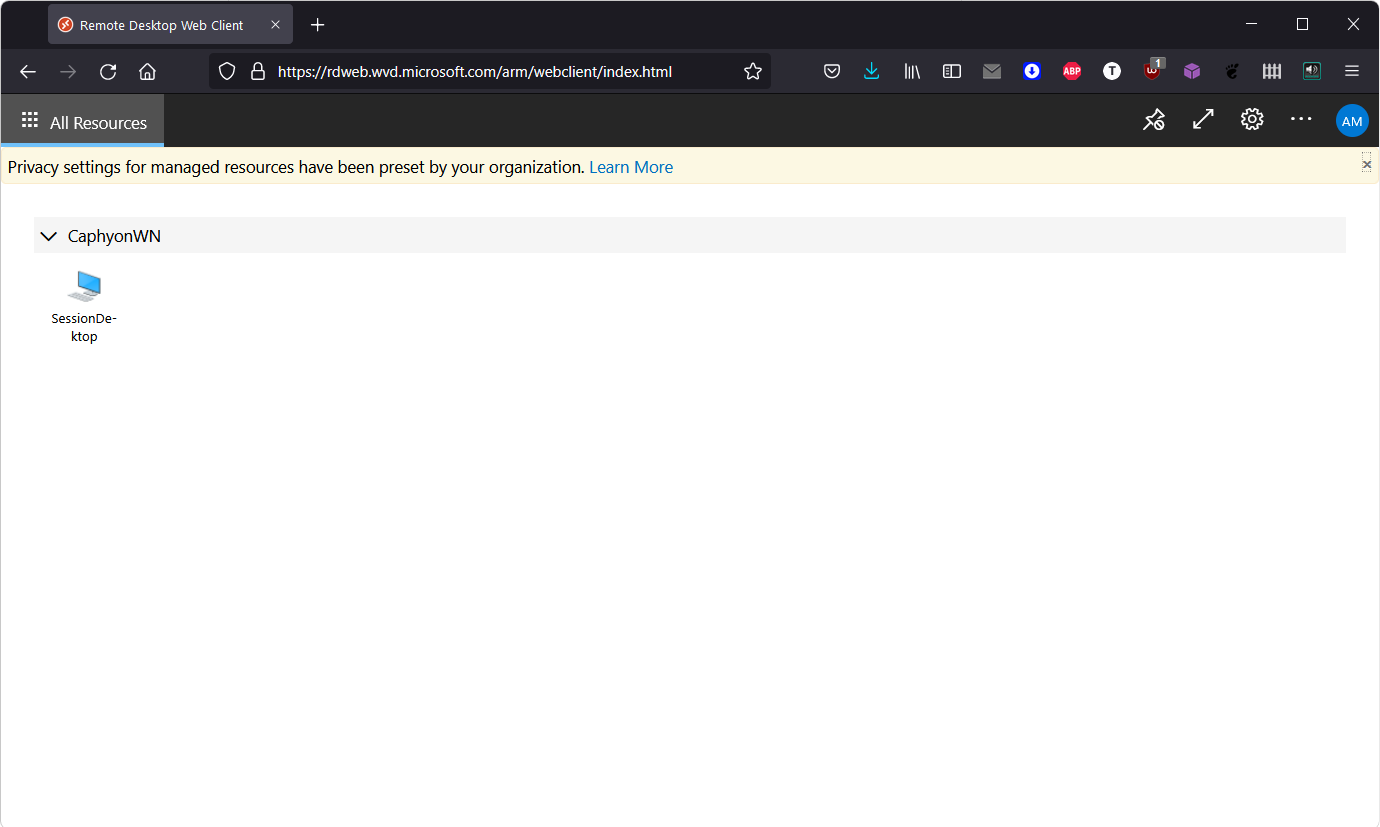Screen dimensions: 1380x827
Task: Maximize the Firefox window
Action: 1302,24
